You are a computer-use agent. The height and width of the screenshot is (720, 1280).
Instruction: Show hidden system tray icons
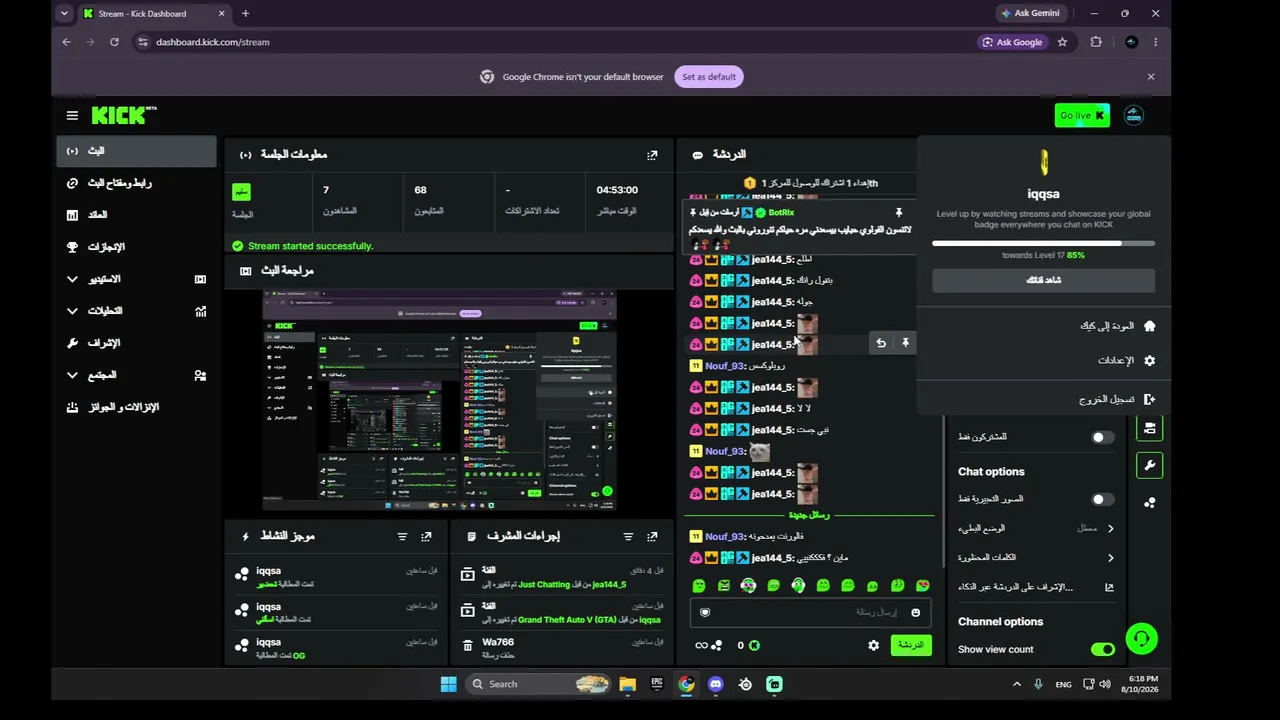click(1017, 684)
